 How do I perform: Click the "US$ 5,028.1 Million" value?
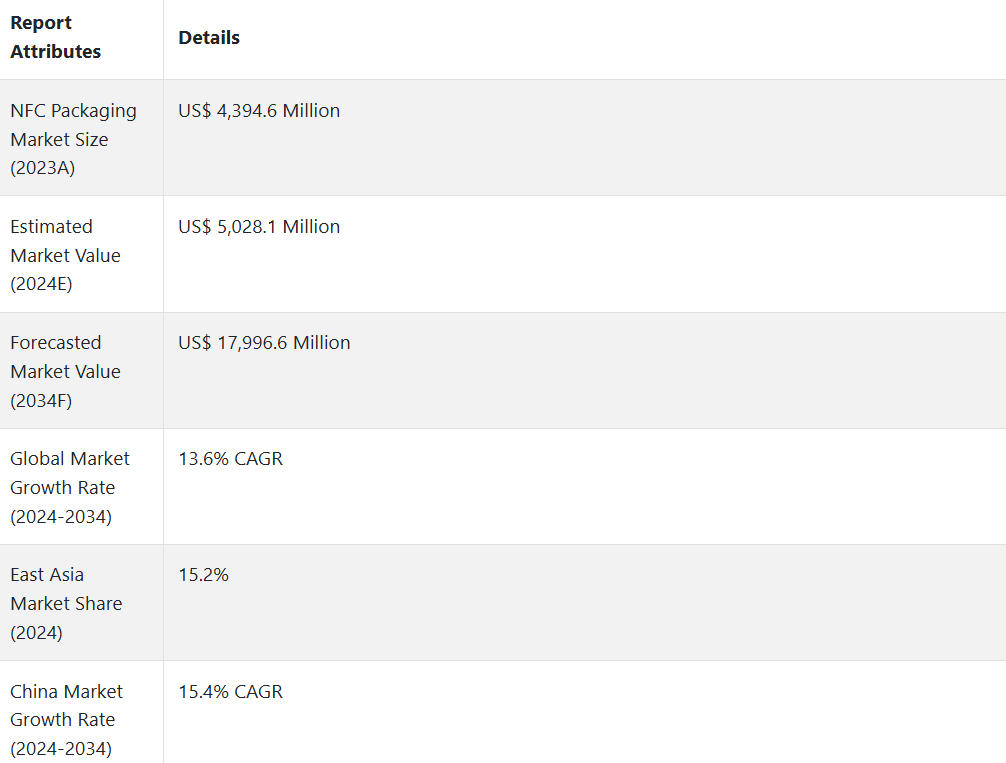pos(259,227)
